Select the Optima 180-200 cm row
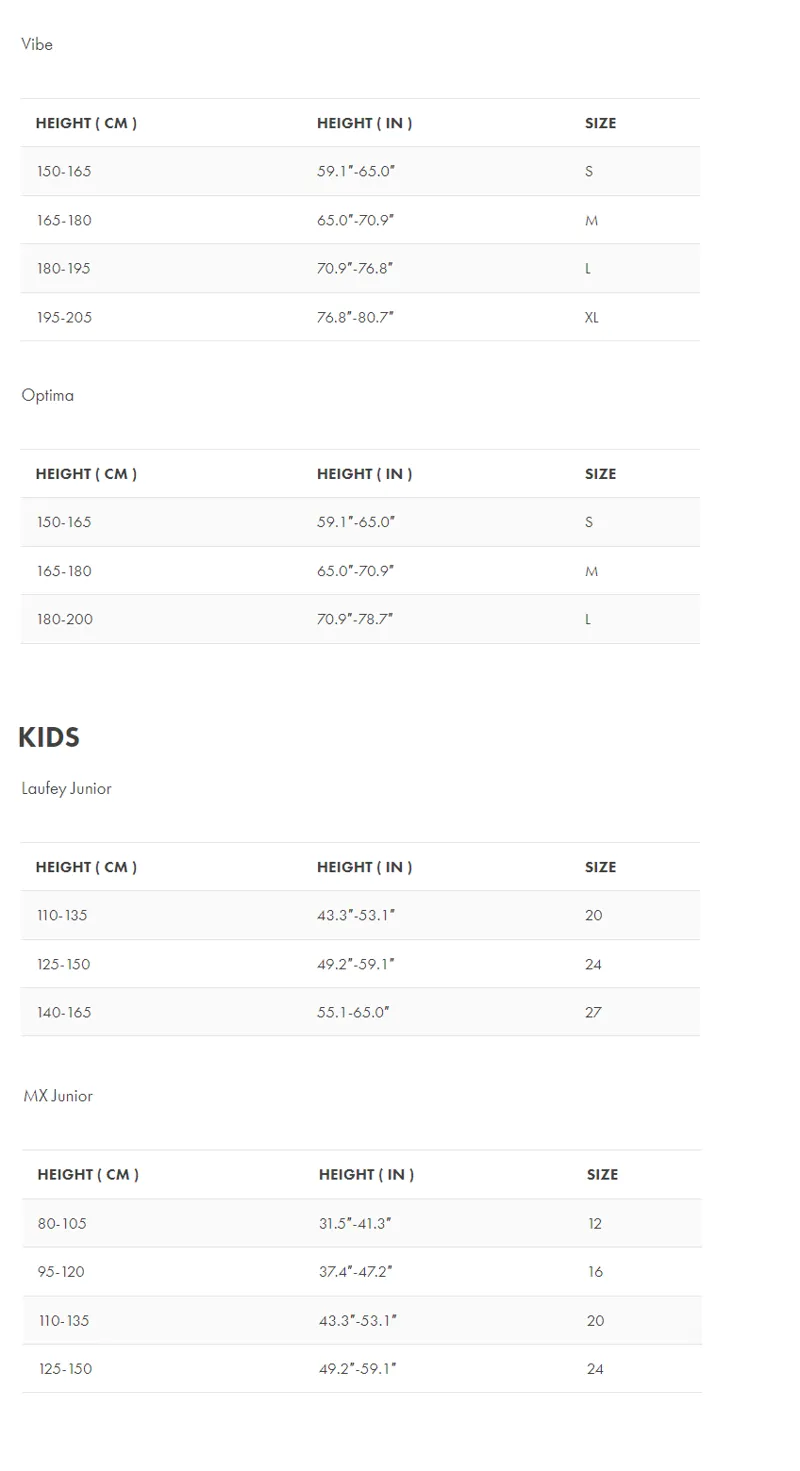 pos(360,619)
